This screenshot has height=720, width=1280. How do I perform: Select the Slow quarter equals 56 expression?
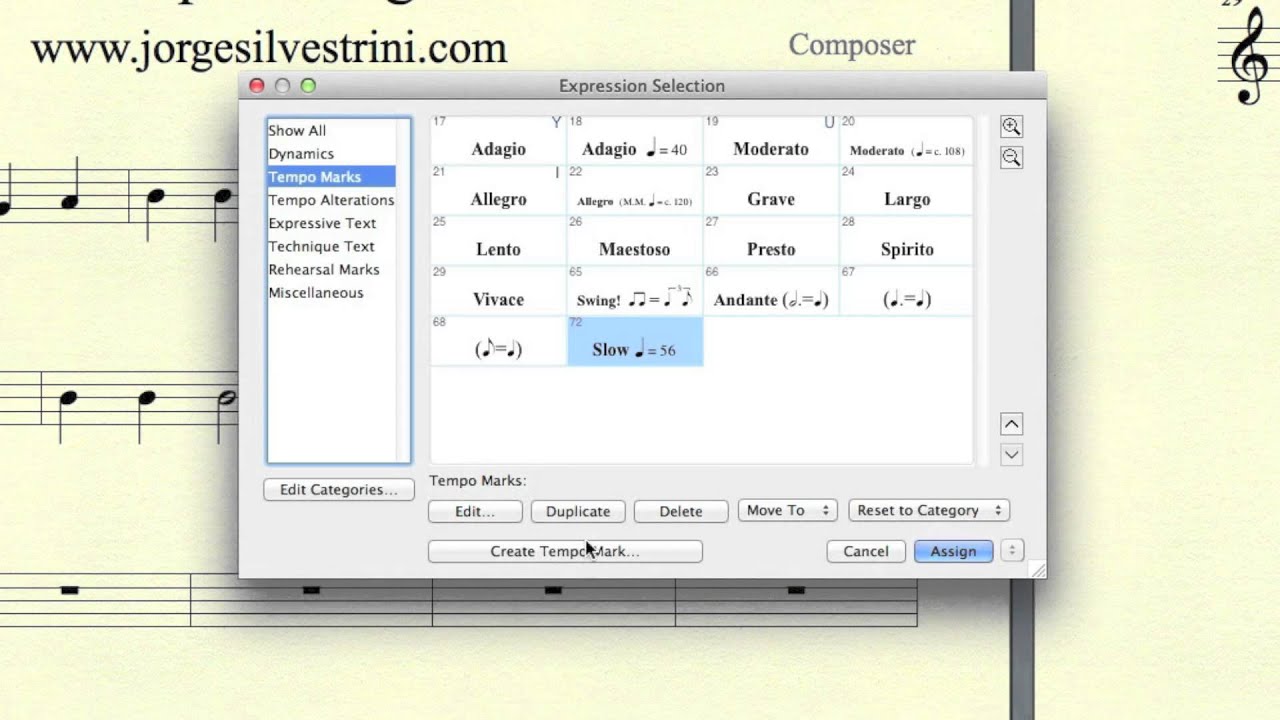point(635,340)
